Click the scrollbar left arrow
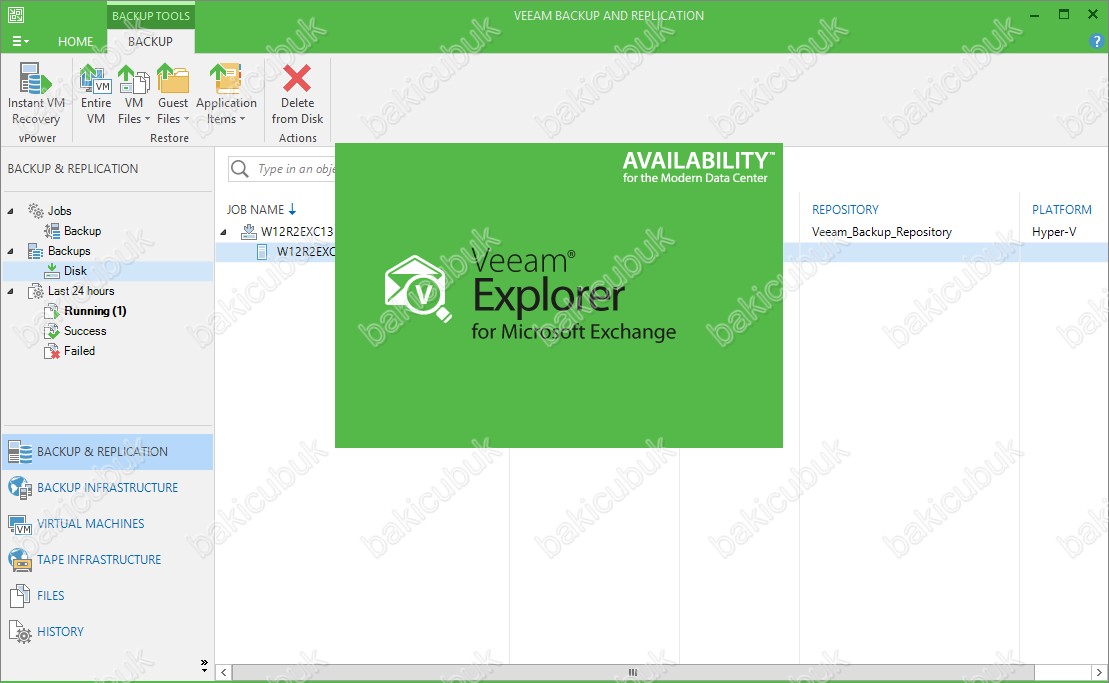 point(223,672)
